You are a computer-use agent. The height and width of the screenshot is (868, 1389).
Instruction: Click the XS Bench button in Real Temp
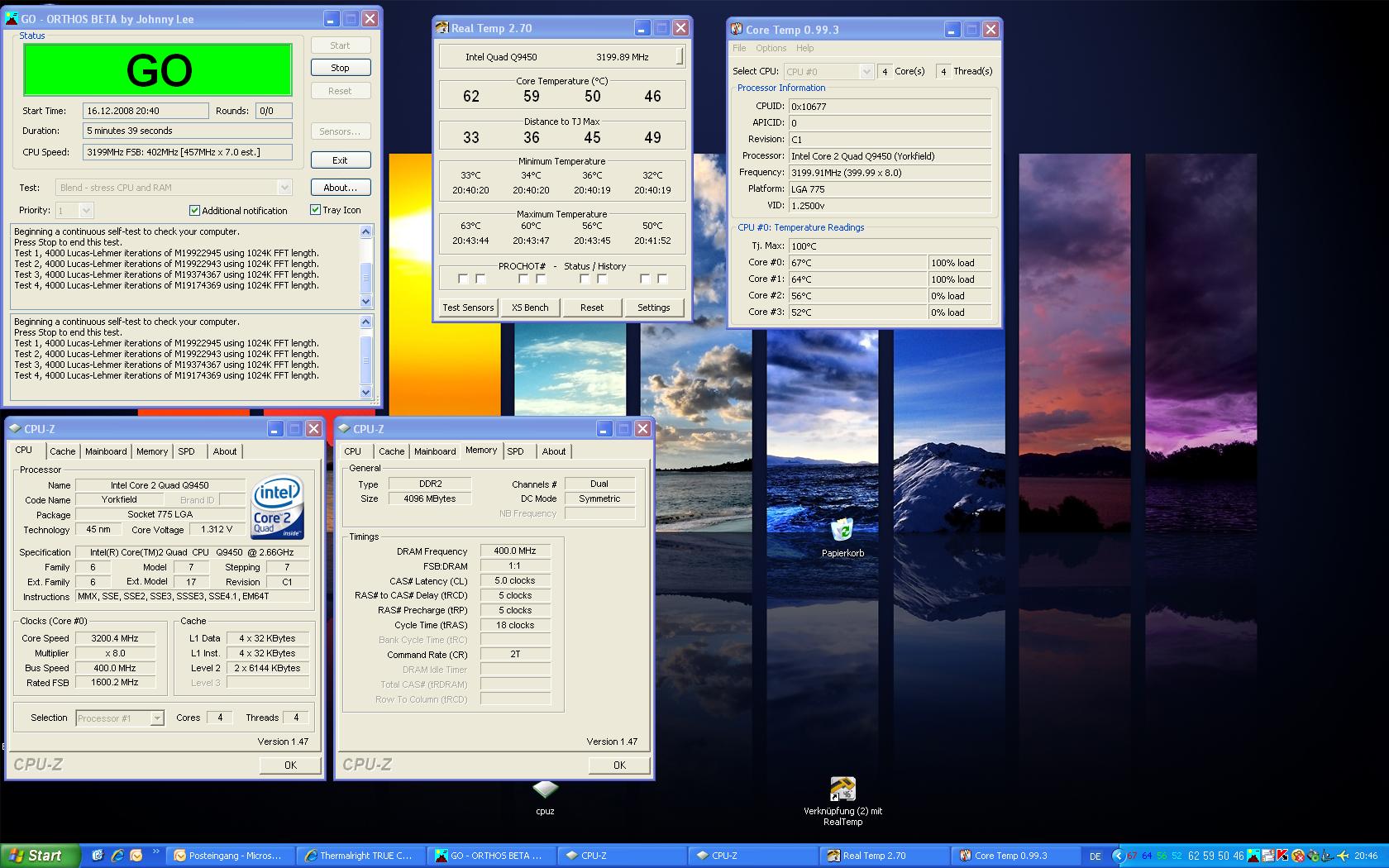[x=530, y=308]
